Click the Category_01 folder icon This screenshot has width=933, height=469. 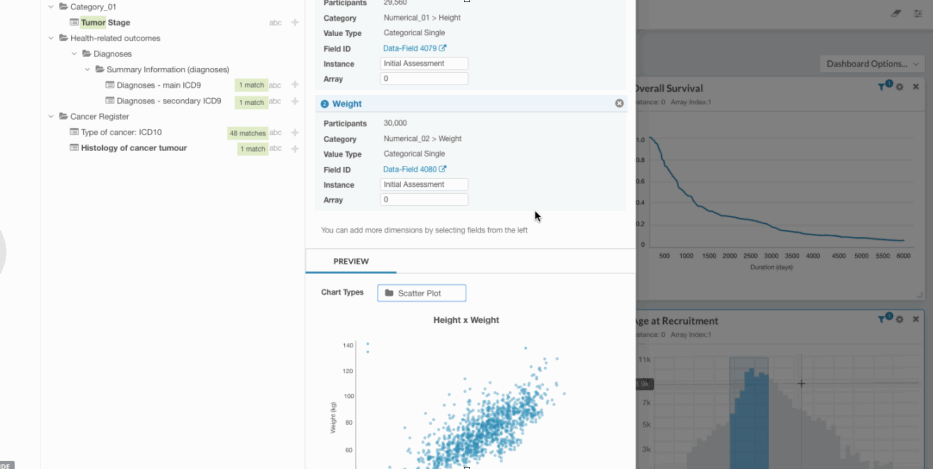(x=63, y=7)
